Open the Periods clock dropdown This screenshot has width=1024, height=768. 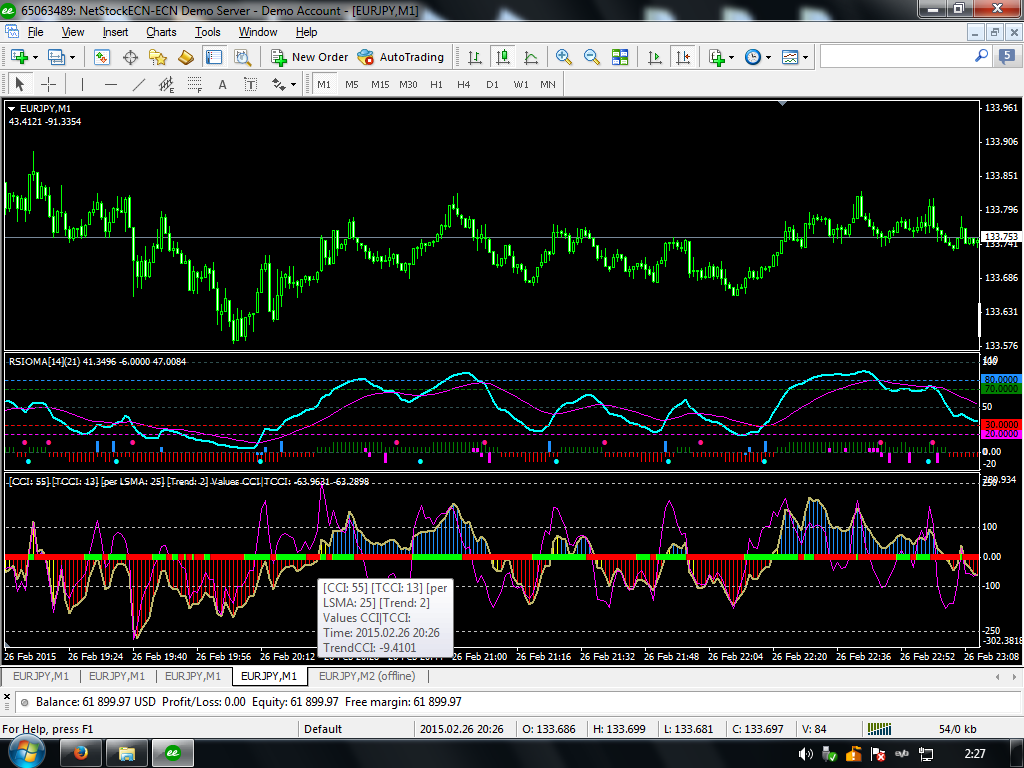(757, 57)
